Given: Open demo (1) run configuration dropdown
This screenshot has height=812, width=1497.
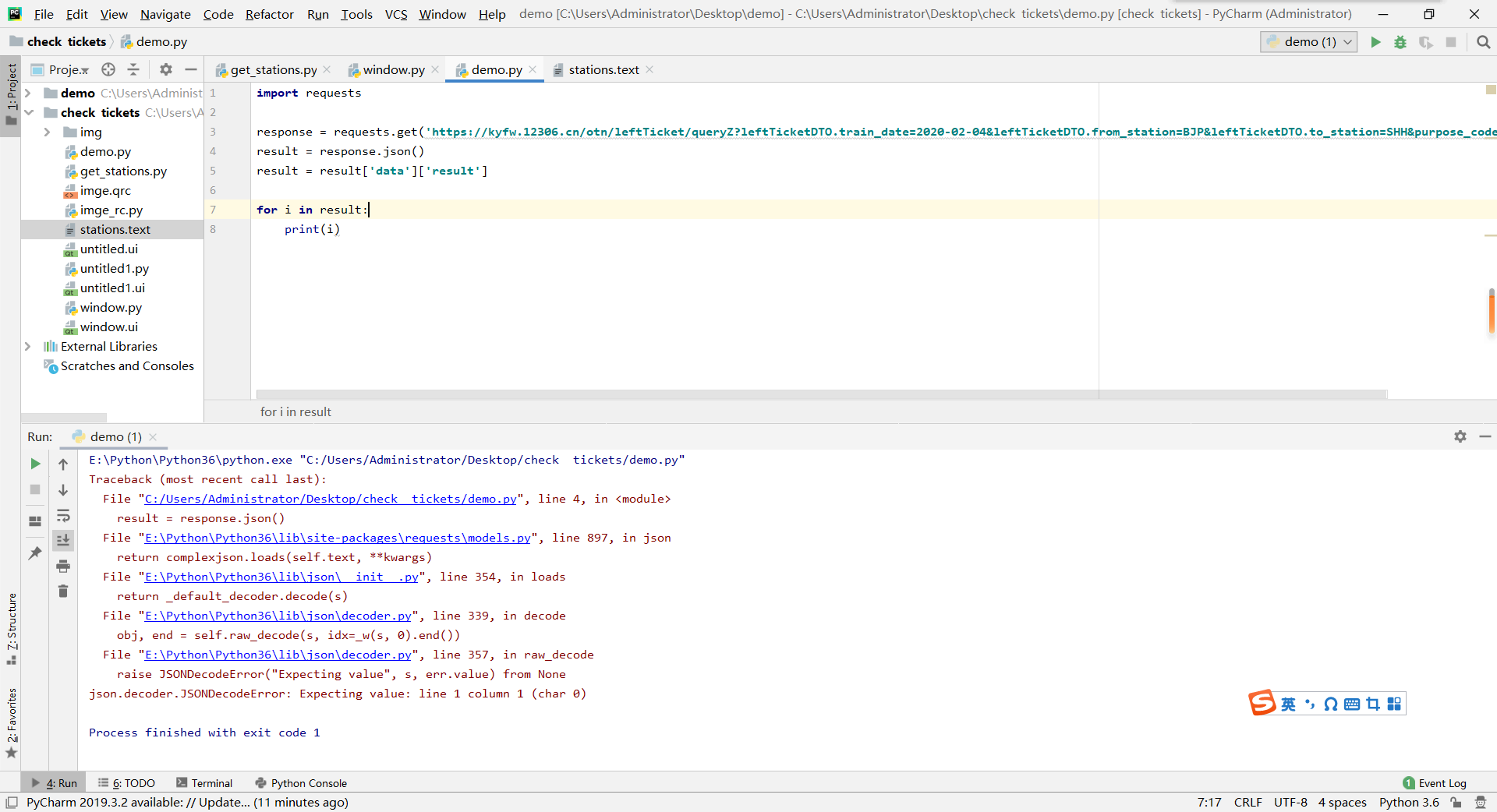Looking at the screenshot, I should 1308,42.
